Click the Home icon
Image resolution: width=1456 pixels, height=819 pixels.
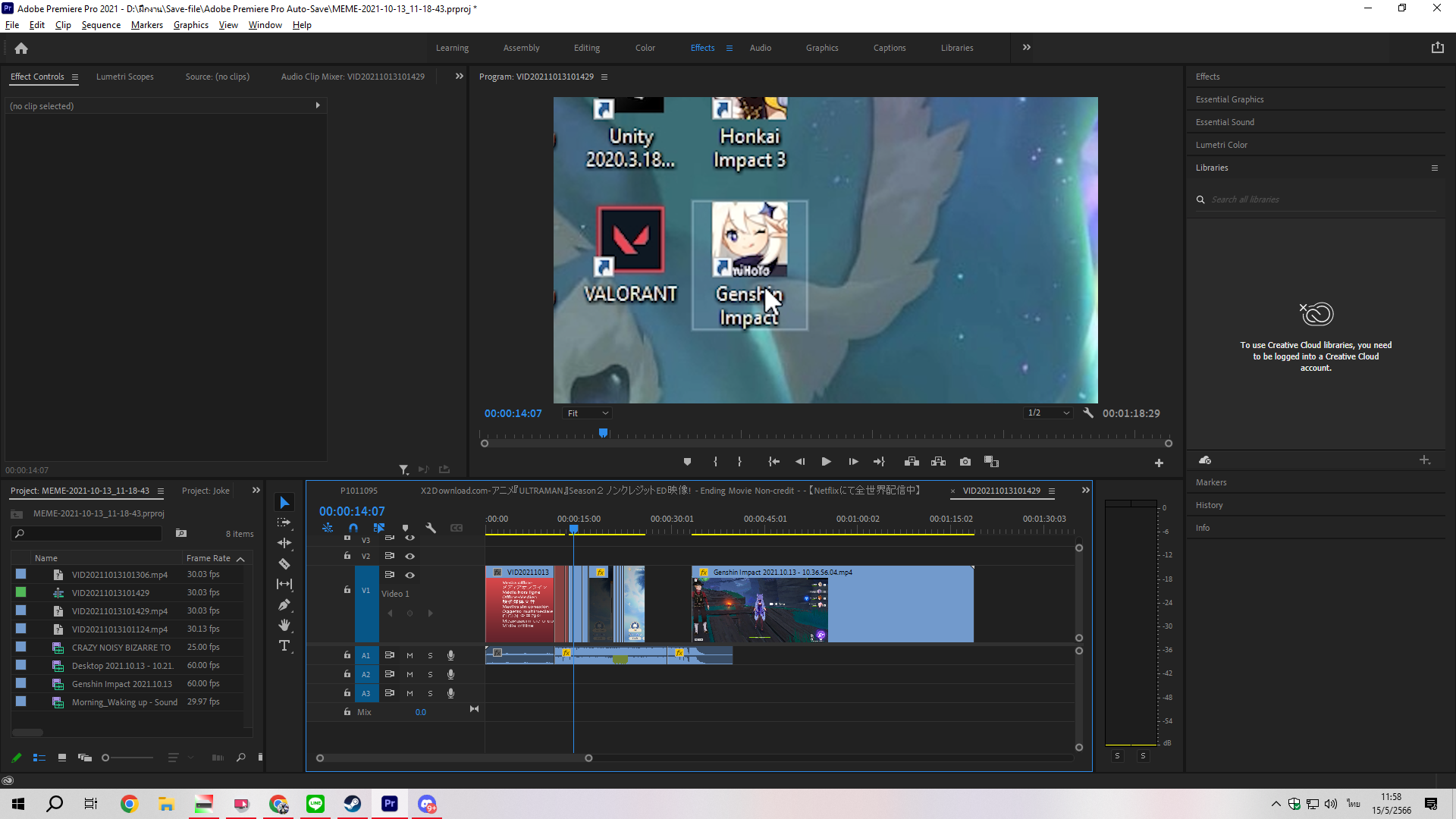[x=21, y=48]
